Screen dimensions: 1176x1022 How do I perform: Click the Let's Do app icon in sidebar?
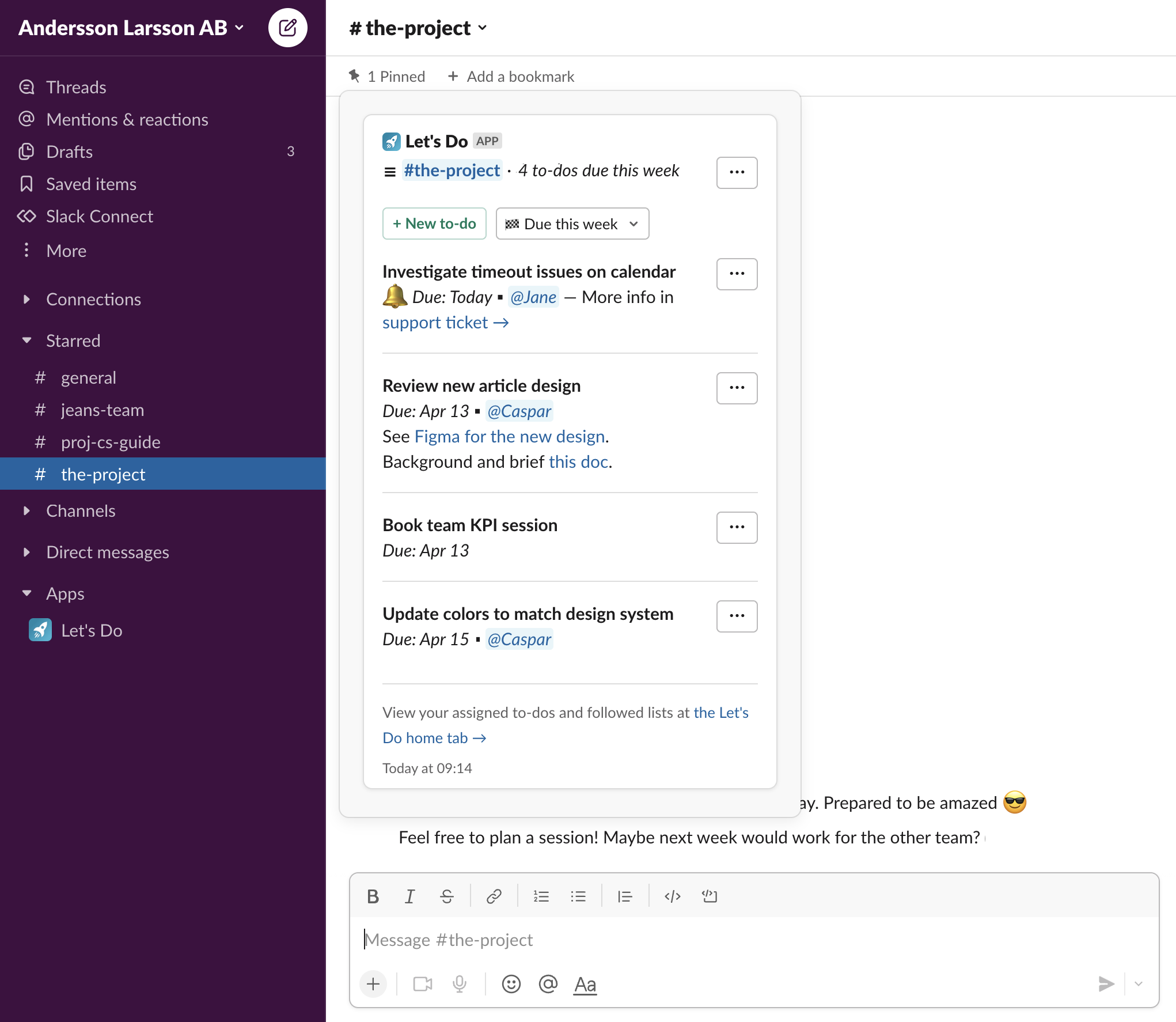41,629
